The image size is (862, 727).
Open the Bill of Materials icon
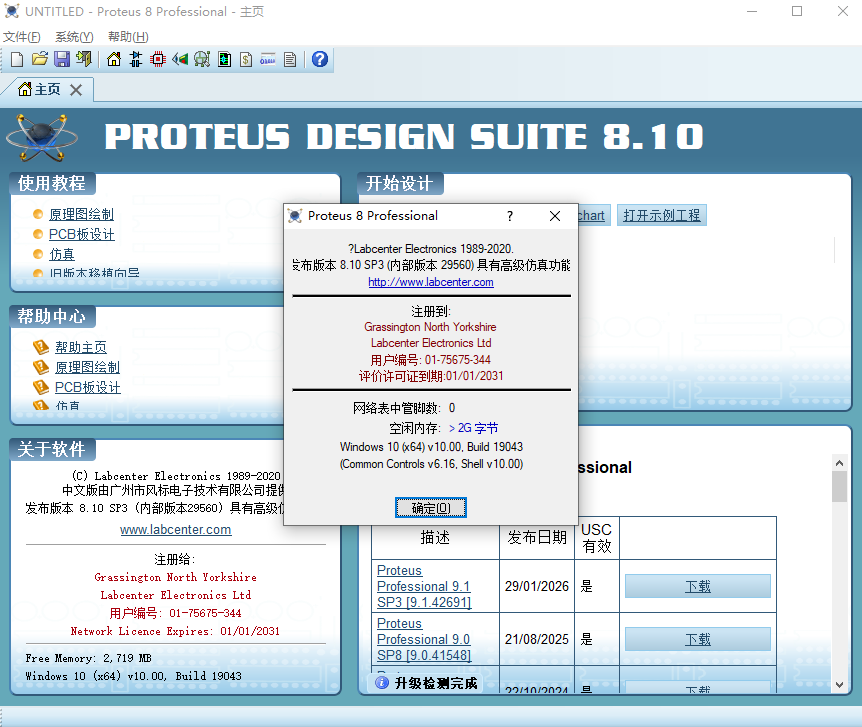coord(246,59)
